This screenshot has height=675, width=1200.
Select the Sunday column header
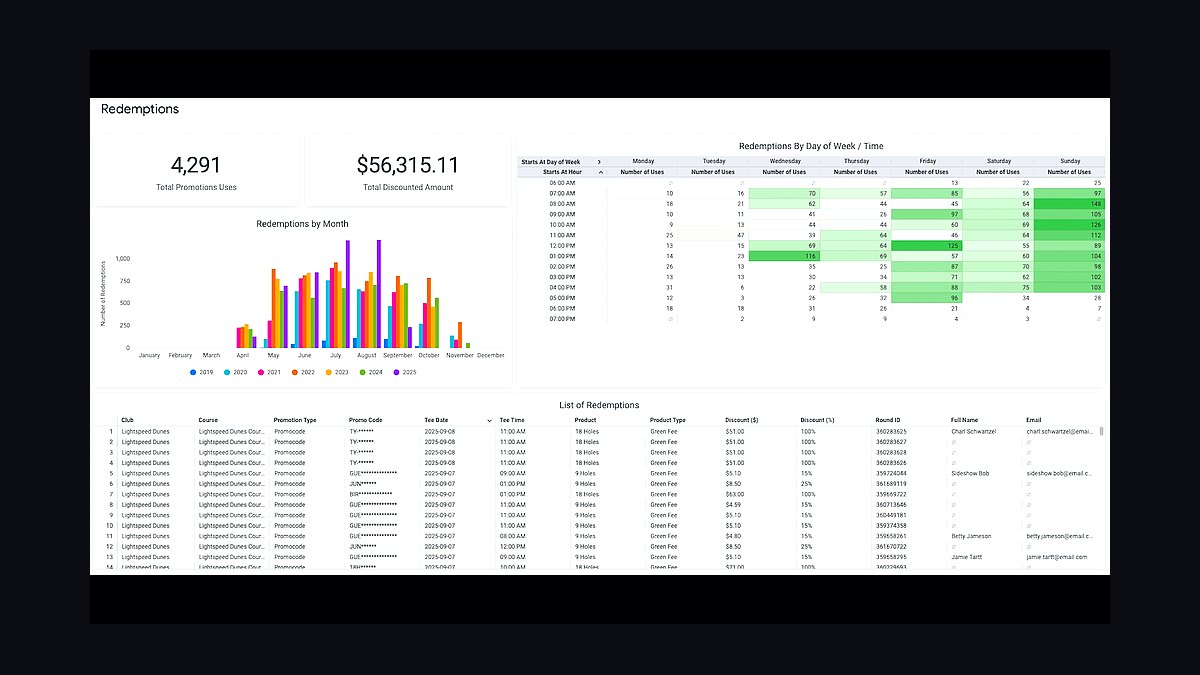click(1069, 161)
